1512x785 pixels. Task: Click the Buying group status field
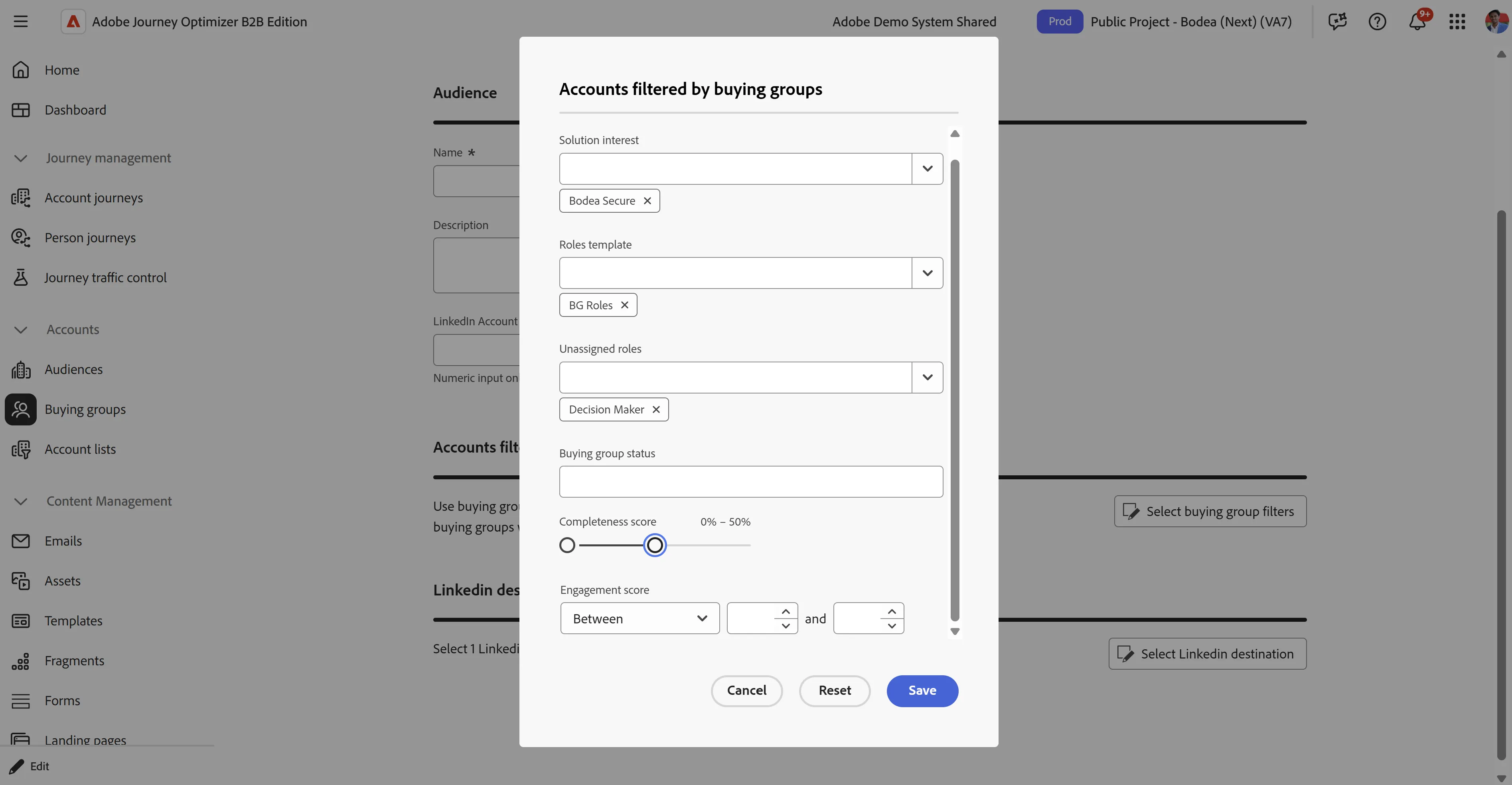pos(751,481)
